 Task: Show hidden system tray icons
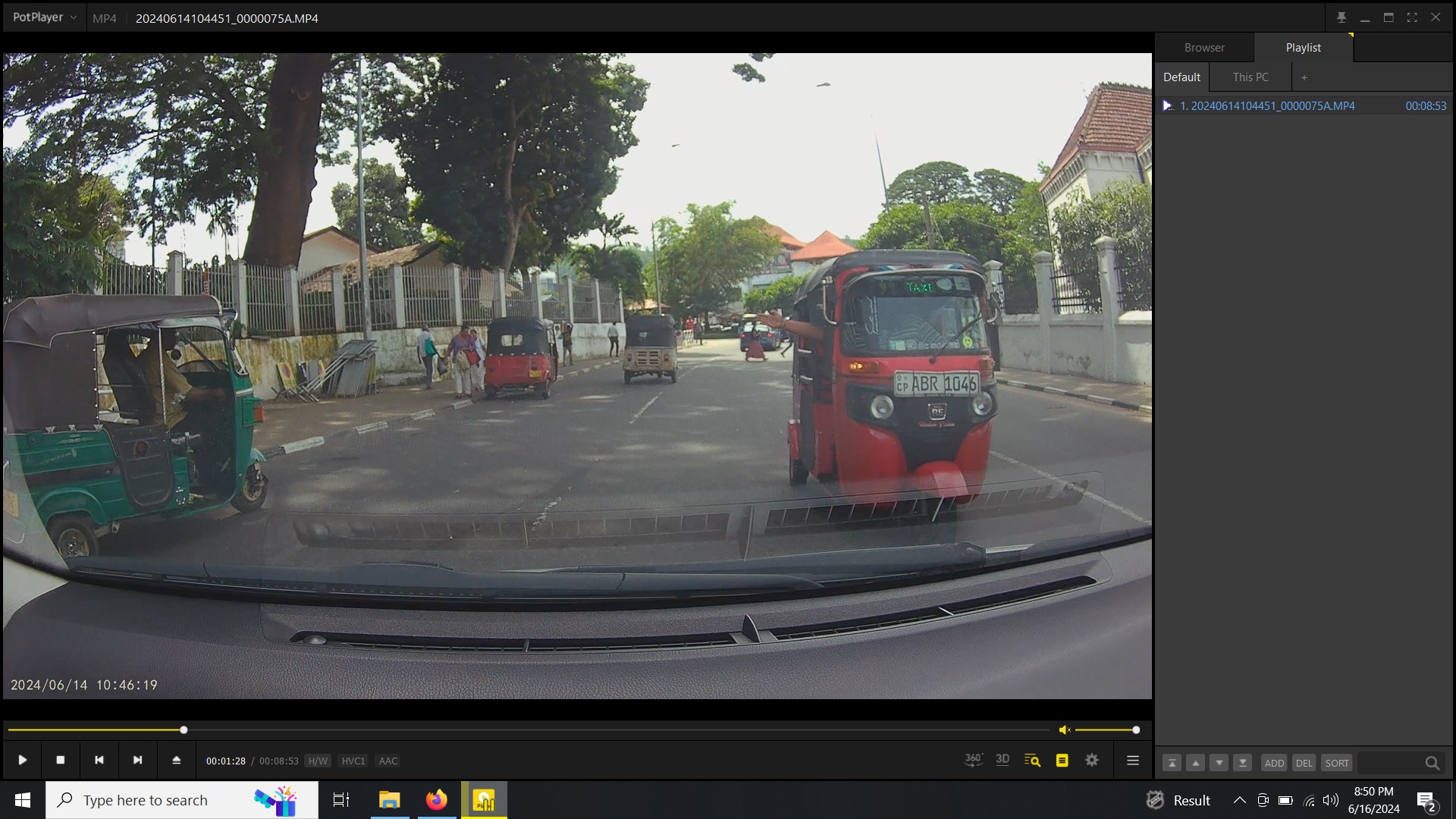pyautogui.click(x=1239, y=800)
